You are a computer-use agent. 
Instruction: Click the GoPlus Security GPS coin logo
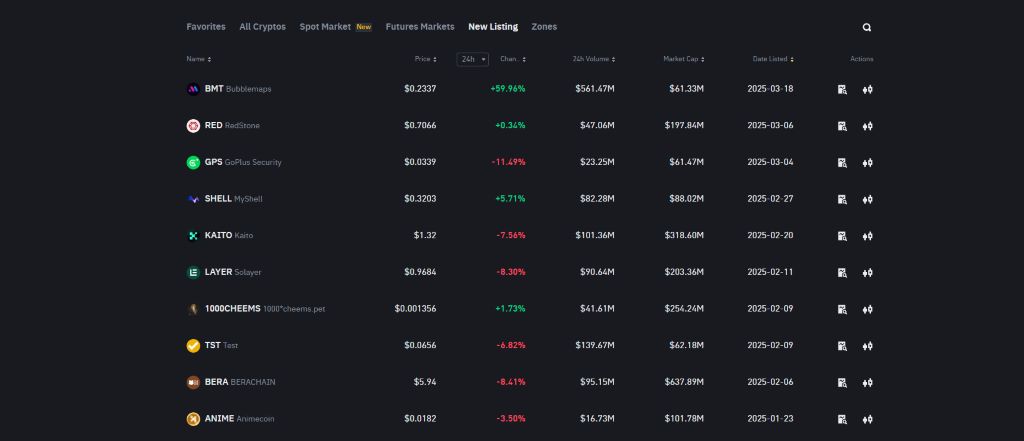(193, 163)
